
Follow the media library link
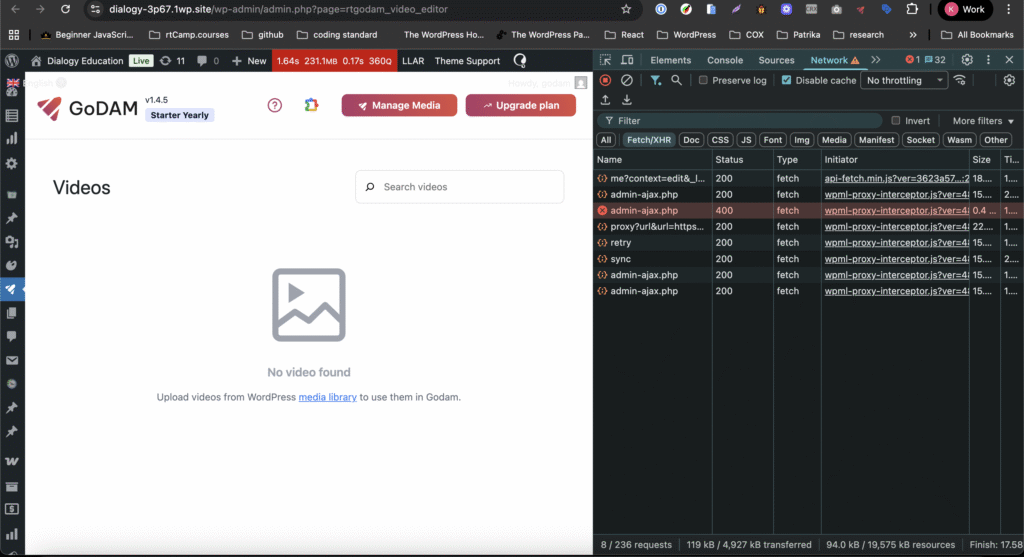pyautogui.click(x=327, y=397)
